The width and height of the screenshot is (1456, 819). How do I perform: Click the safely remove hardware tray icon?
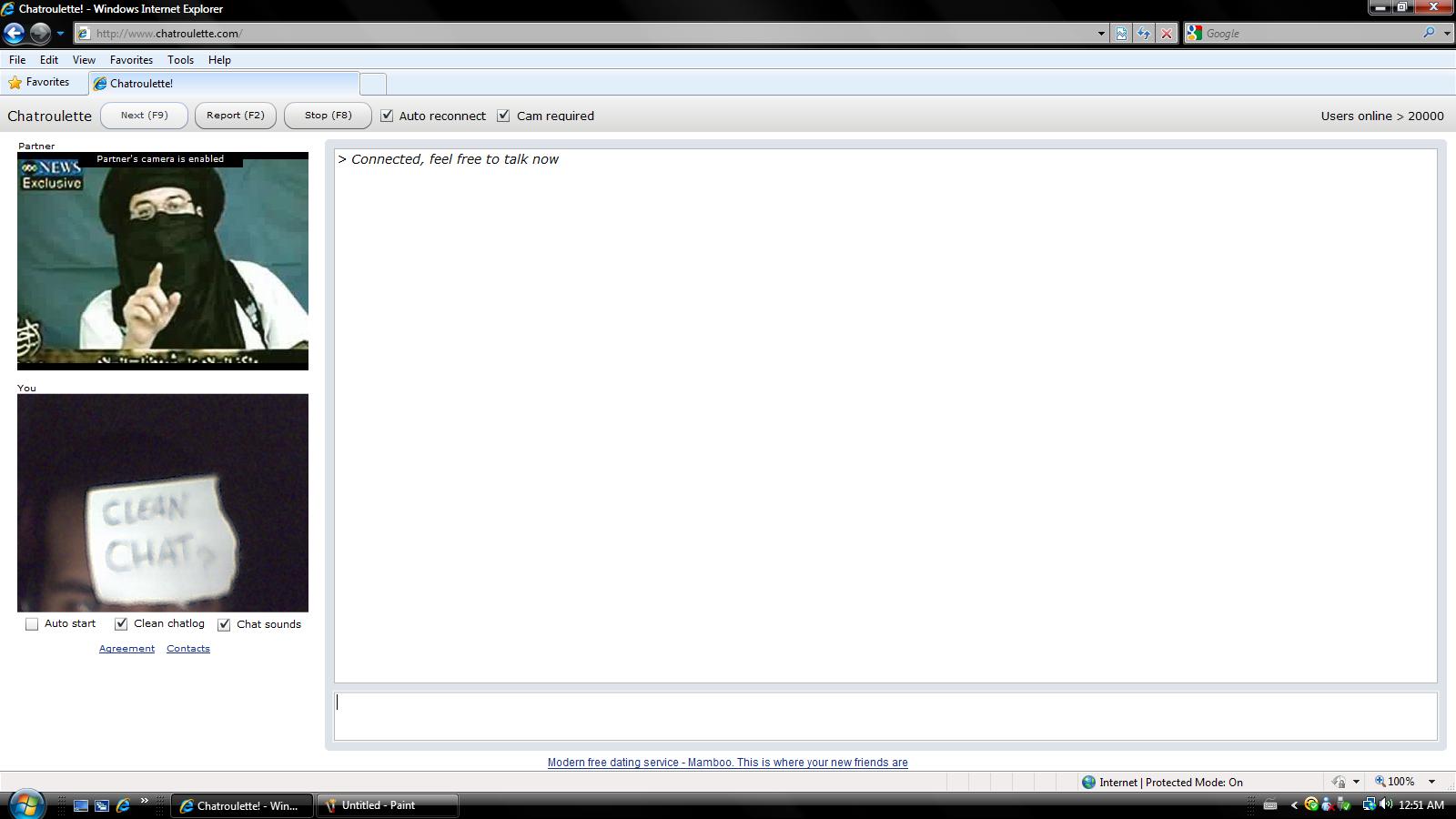pyautogui.click(x=1343, y=804)
